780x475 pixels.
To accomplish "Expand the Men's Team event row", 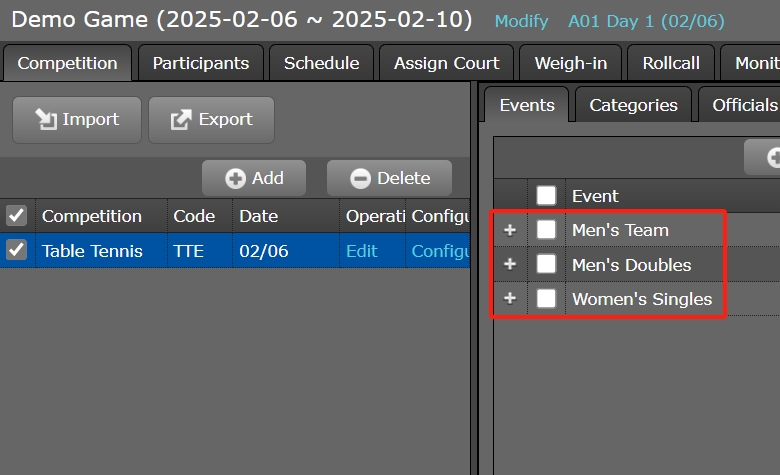I will pyautogui.click(x=510, y=230).
